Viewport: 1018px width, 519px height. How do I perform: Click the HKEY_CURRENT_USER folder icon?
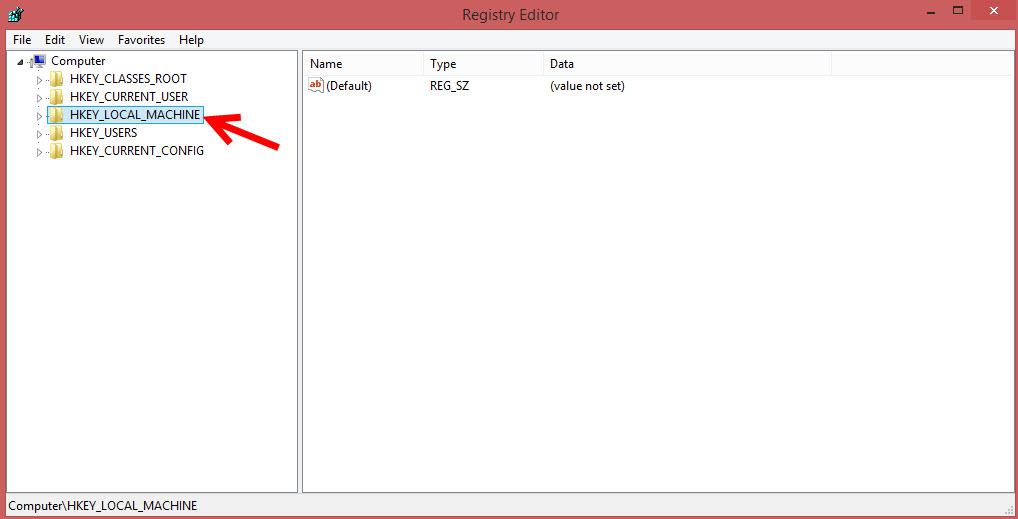[56, 97]
